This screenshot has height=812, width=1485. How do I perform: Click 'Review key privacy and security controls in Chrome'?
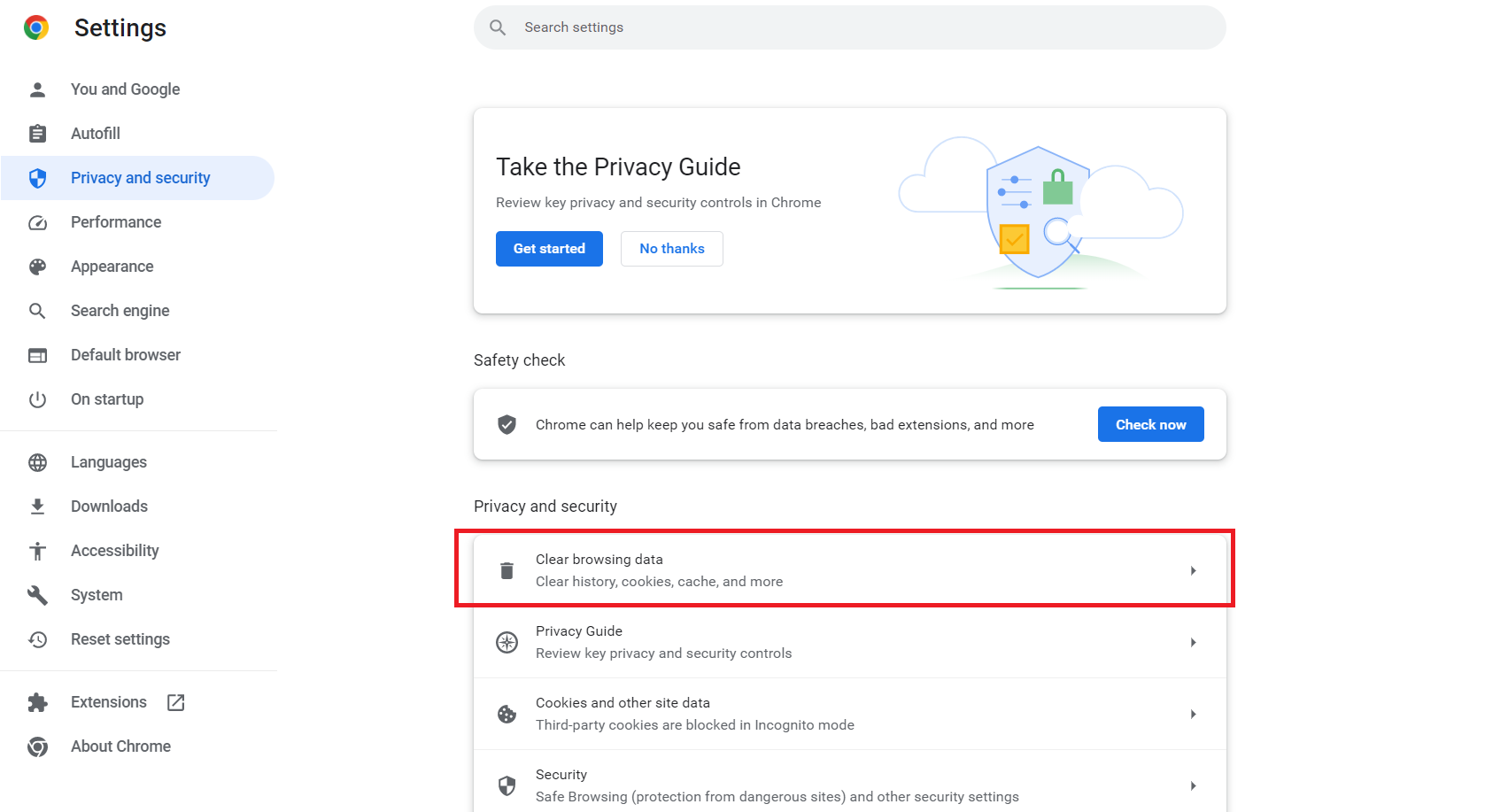[658, 203]
